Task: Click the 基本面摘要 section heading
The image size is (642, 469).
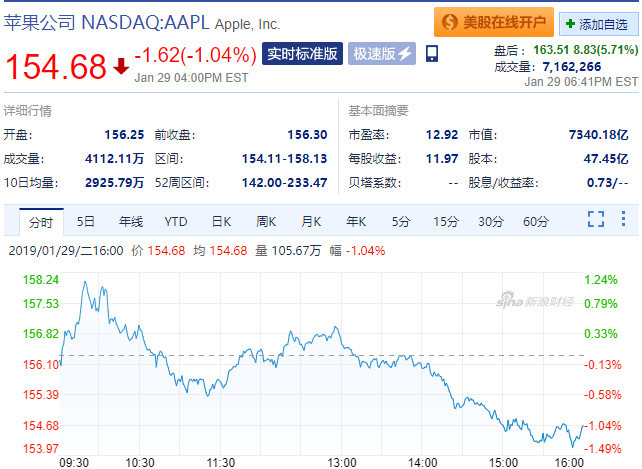Action: 378,111
